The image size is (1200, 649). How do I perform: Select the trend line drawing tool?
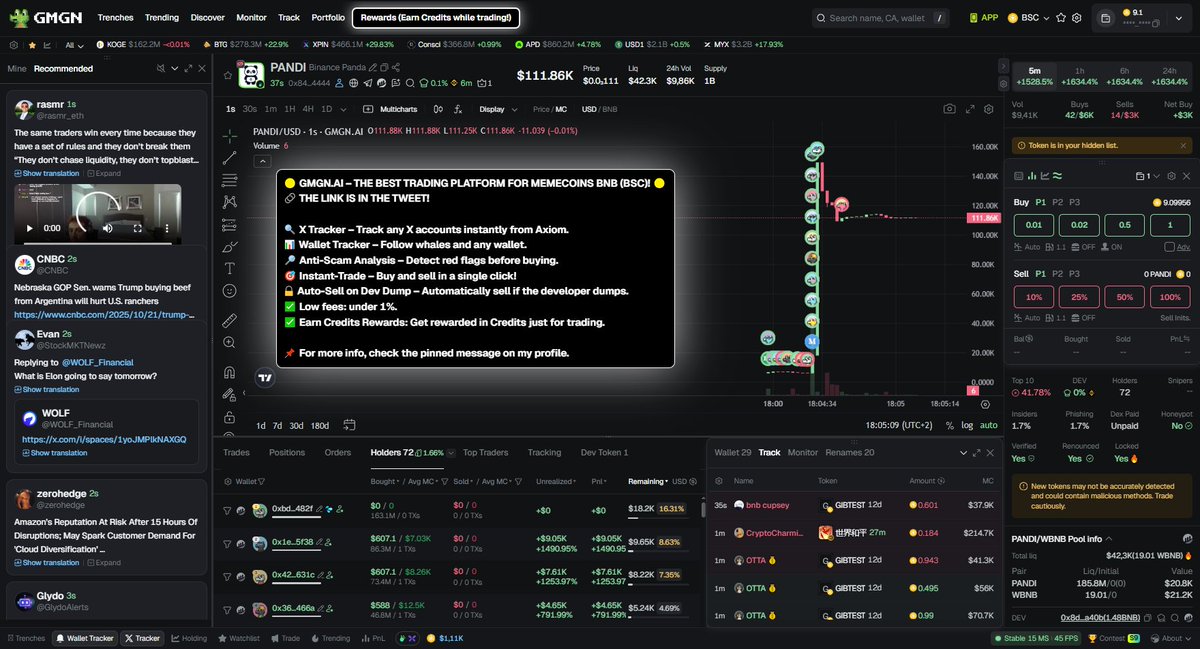coord(230,157)
